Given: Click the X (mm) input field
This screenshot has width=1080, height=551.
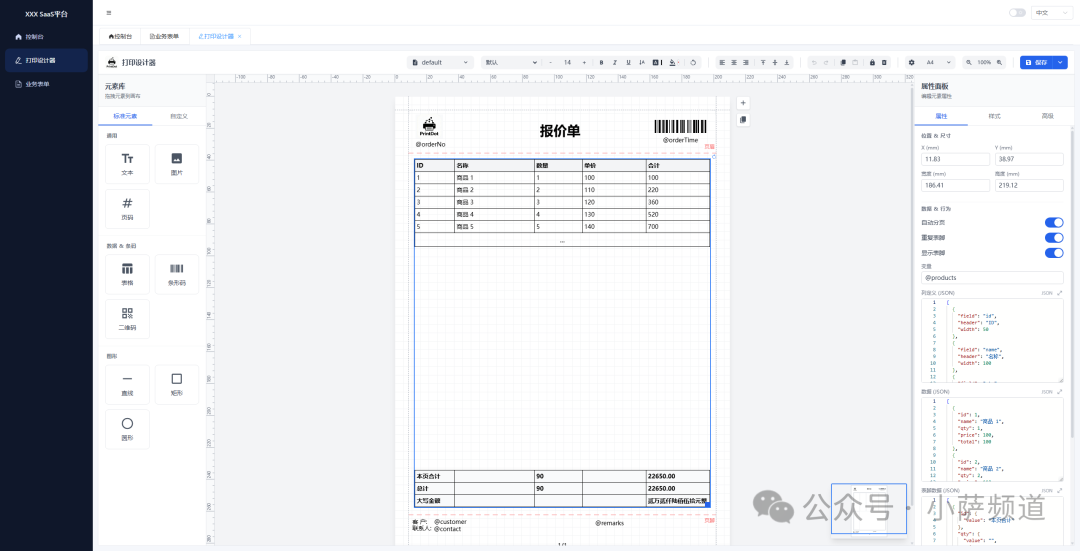Looking at the screenshot, I should click(955, 159).
